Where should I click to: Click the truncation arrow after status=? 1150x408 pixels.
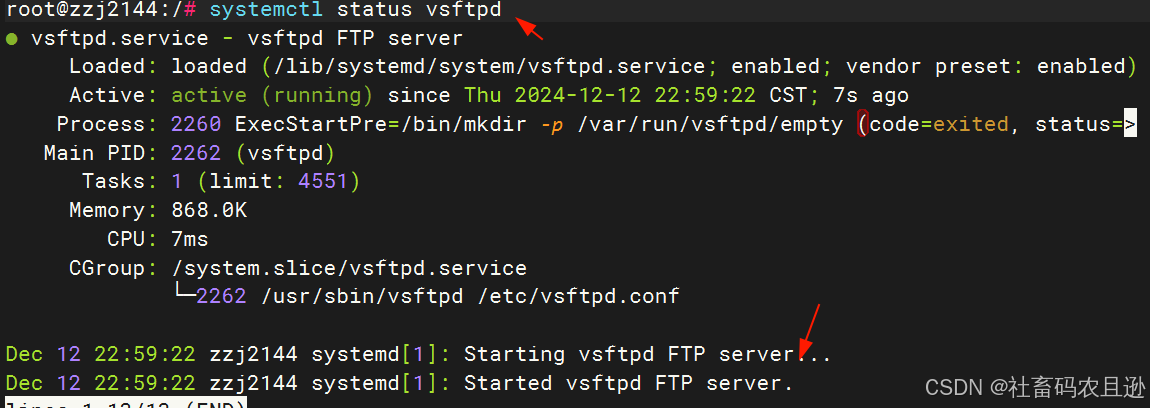[x=1129, y=125]
